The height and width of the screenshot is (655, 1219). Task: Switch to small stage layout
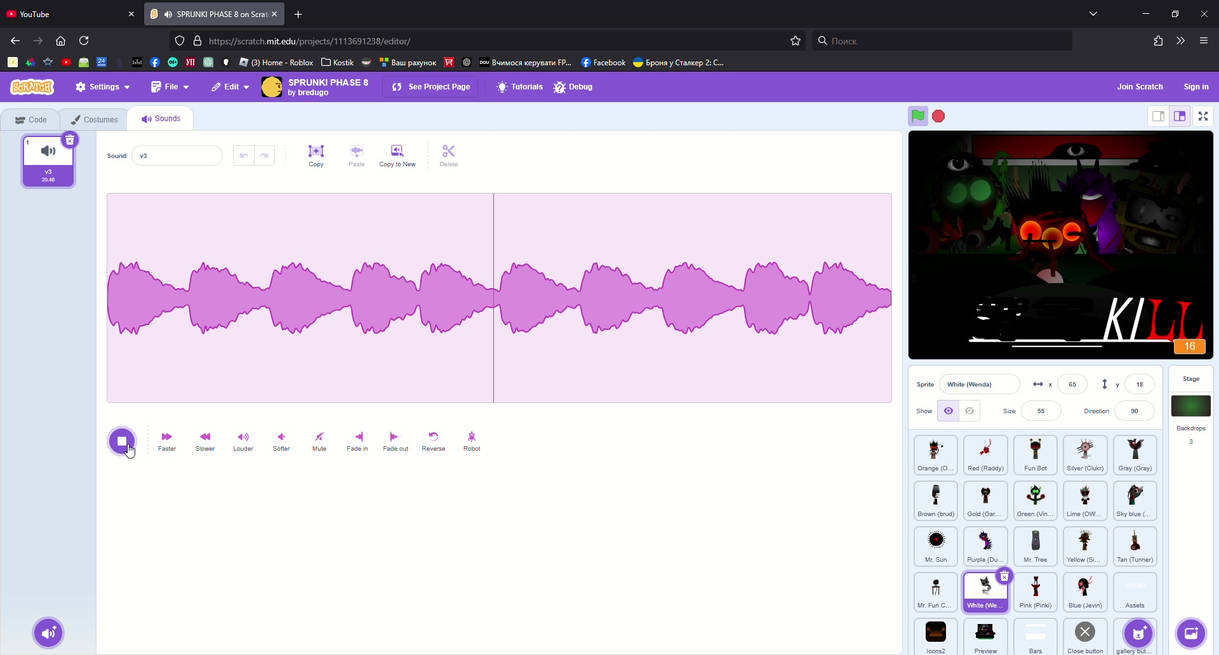point(1158,116)
